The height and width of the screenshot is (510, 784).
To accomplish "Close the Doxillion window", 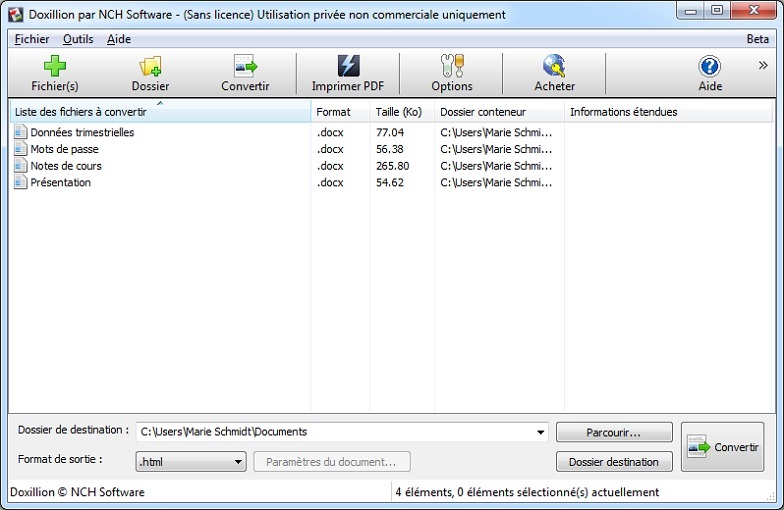I will [x=754, y=10].
